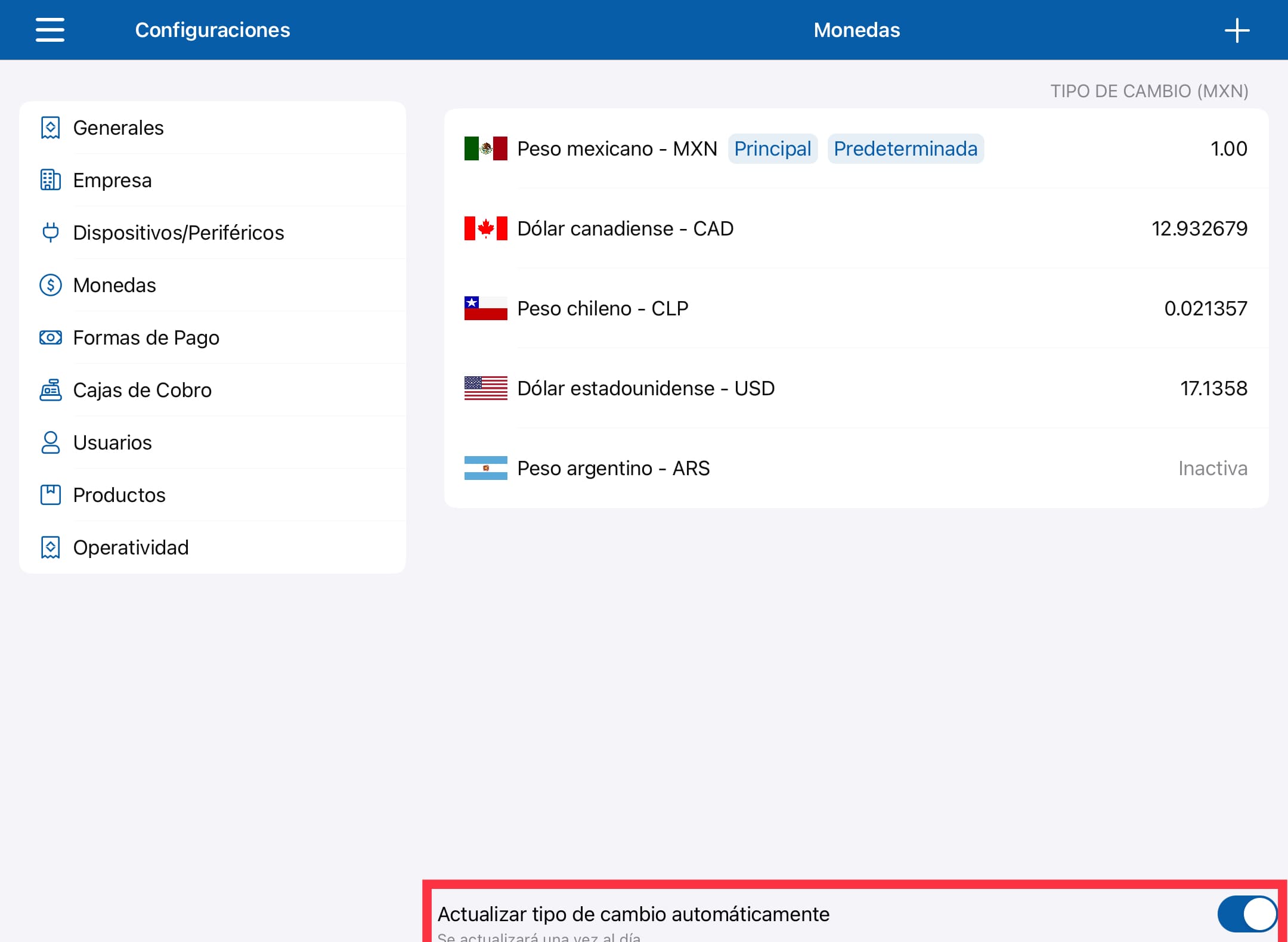Open Operatividad settings section

point(213,547)
